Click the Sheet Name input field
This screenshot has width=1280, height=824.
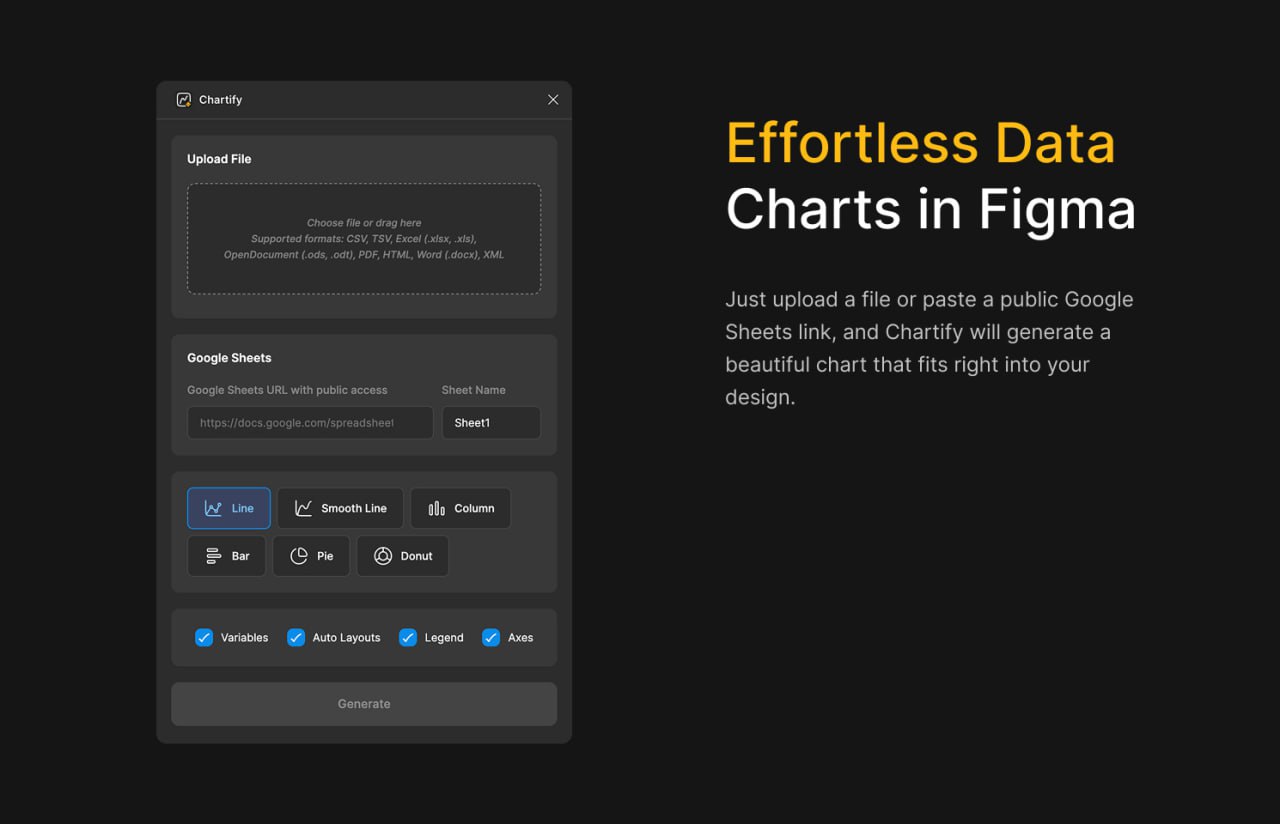[491, 423]
